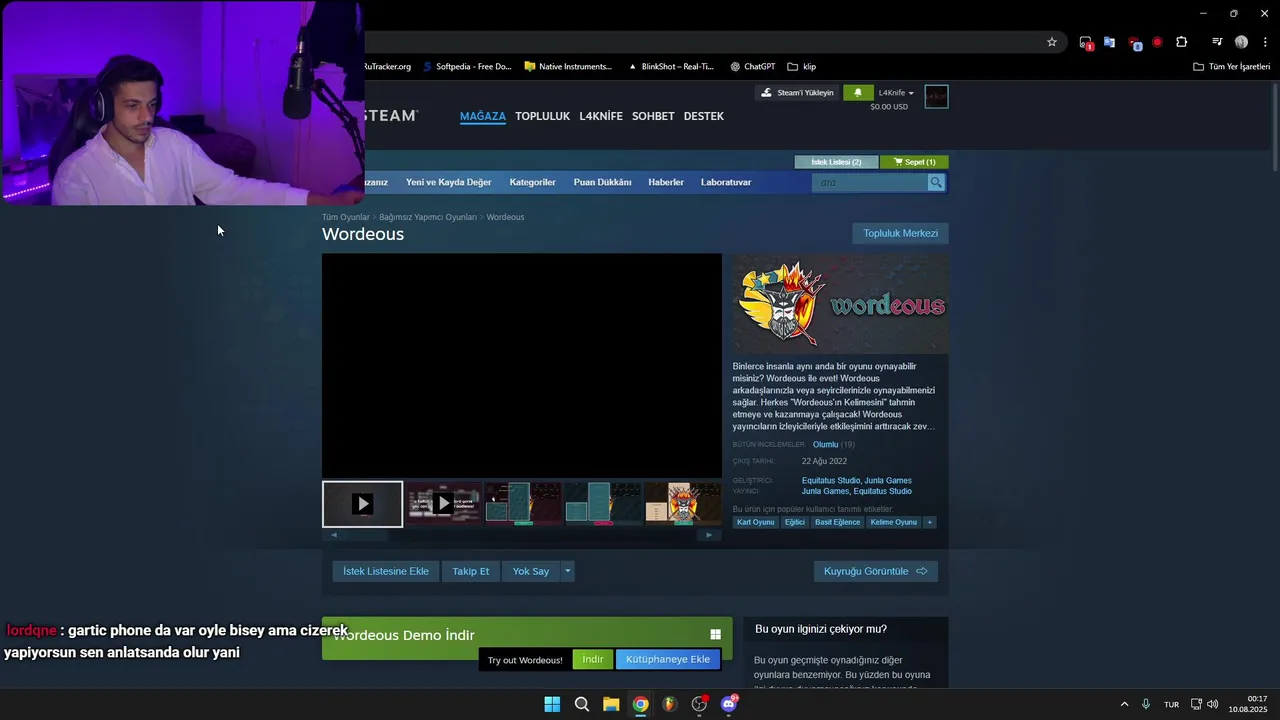Click Steam'i Yükleyin install button
This screenshot has height=720, width=1280.
(797, 93)
